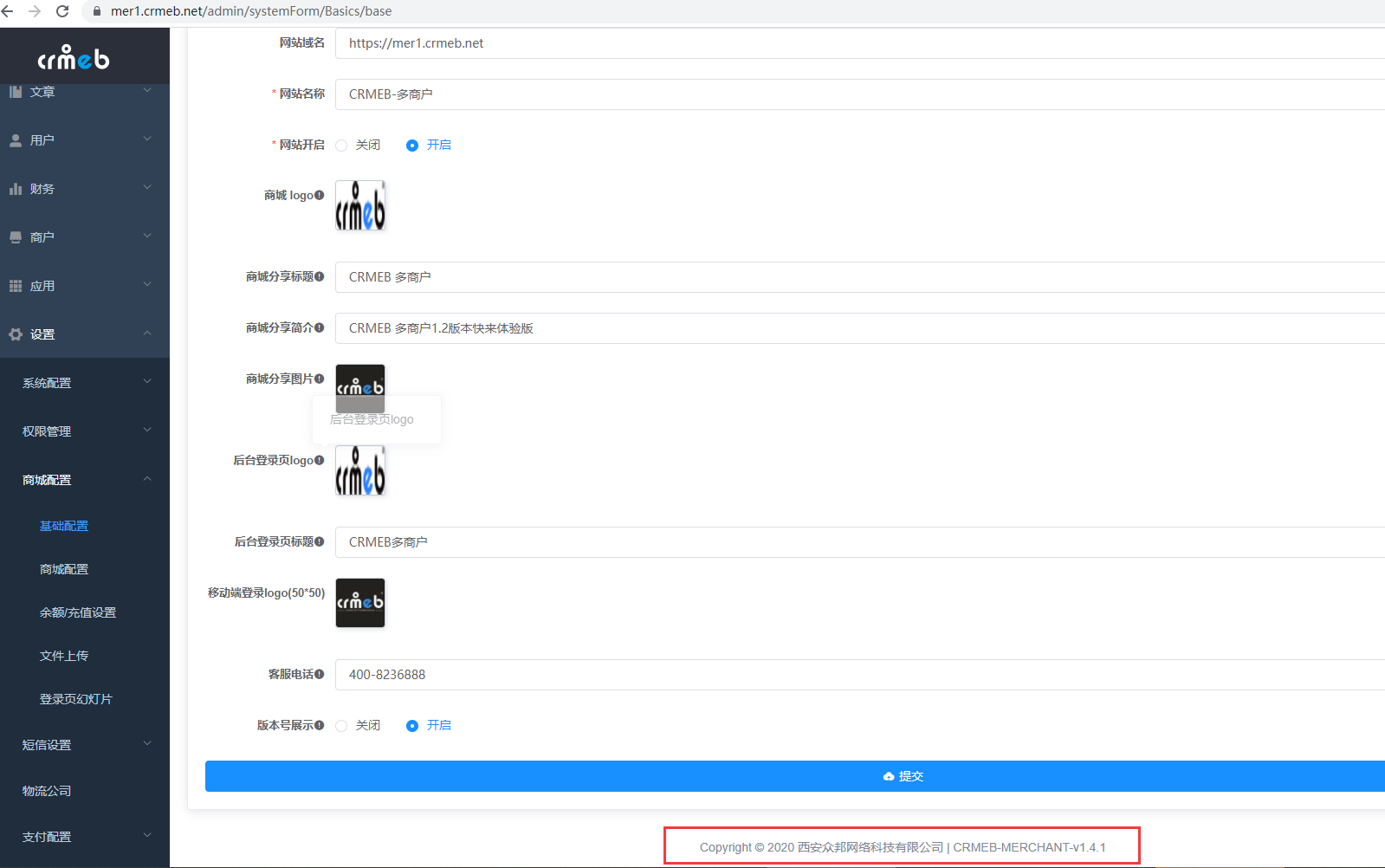This screenshot has height=868, width=1385.
Task: Open the 文件上传 menu item
Action: (x=64, y=656)
